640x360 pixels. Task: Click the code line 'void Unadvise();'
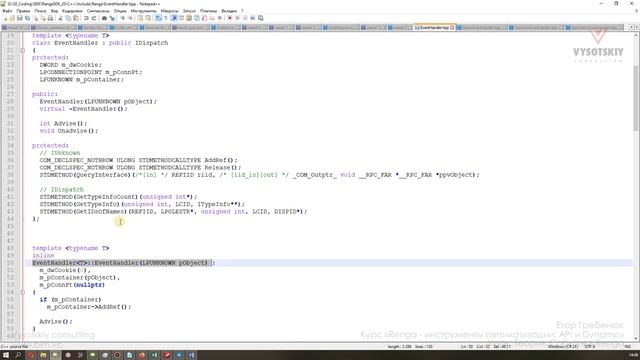[x=69, y=131]
